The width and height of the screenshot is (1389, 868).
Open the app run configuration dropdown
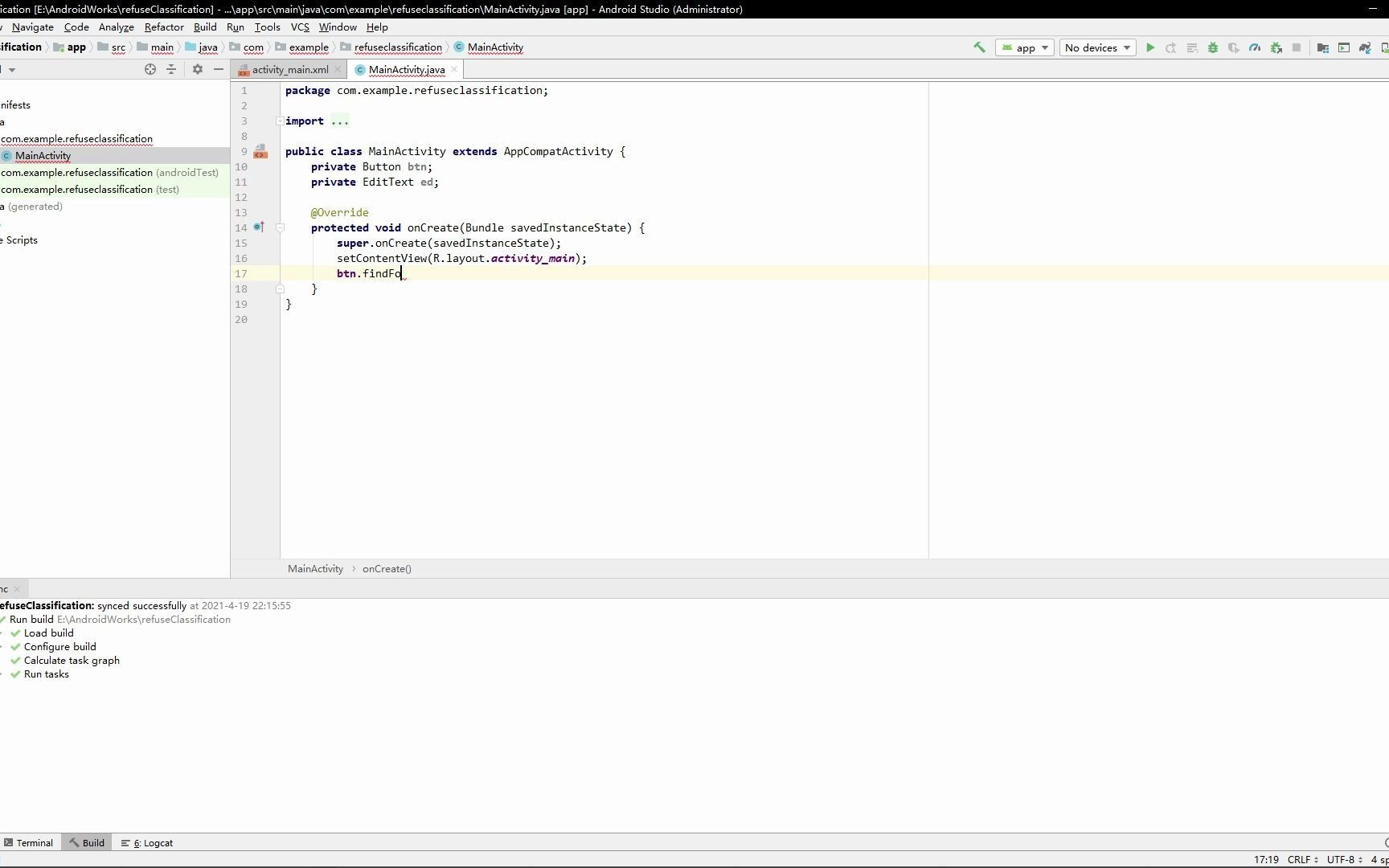coord(1024,47)
